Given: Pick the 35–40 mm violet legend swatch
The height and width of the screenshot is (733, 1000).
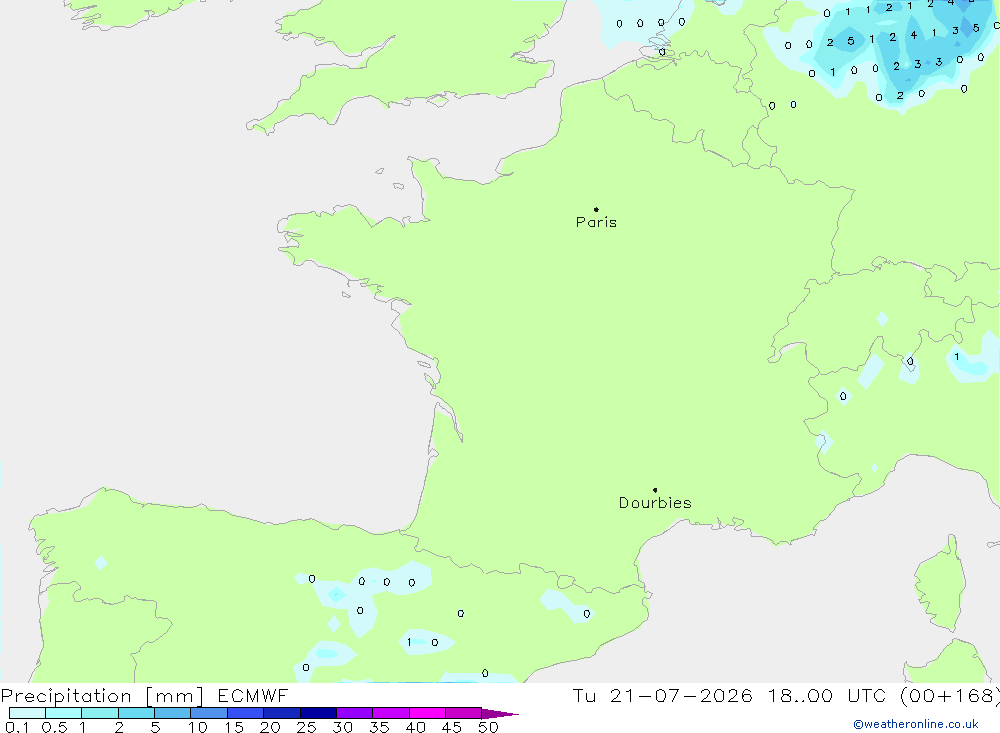Looking at the screenshot, I should tap(390, 713).
